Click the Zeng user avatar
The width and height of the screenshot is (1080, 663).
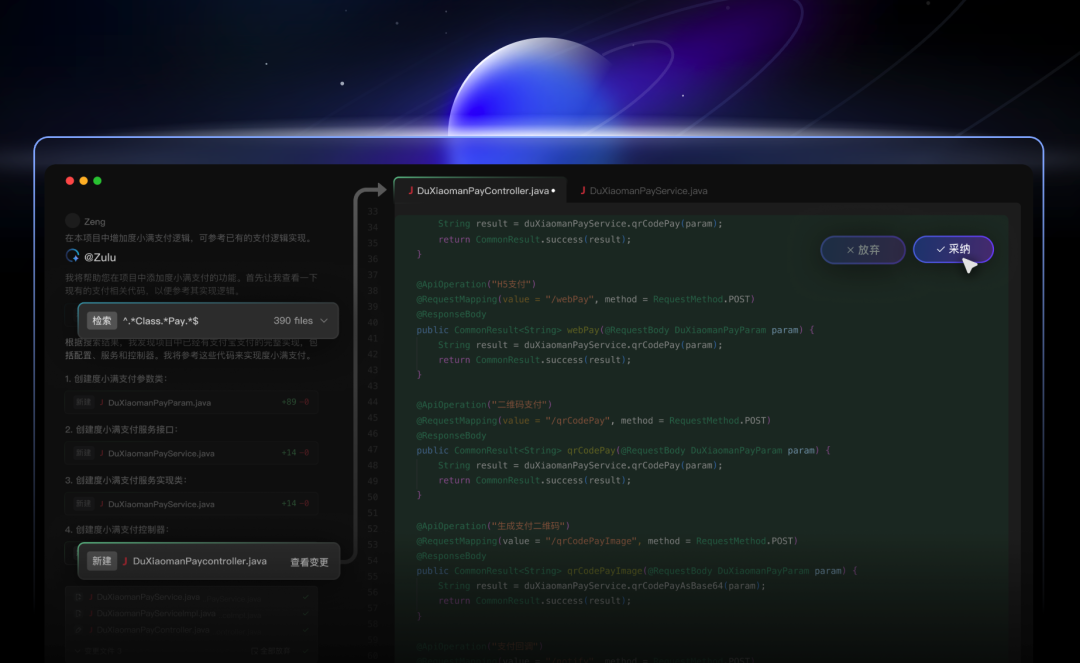72,221
